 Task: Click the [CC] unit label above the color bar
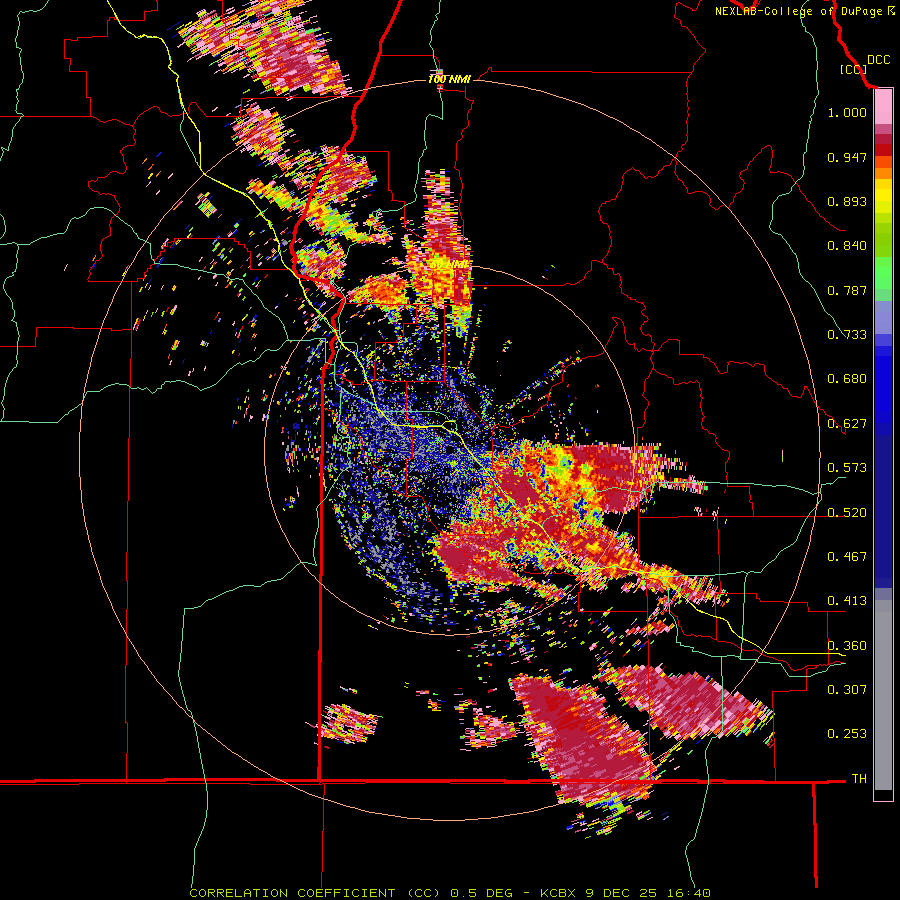pos(853,69)
